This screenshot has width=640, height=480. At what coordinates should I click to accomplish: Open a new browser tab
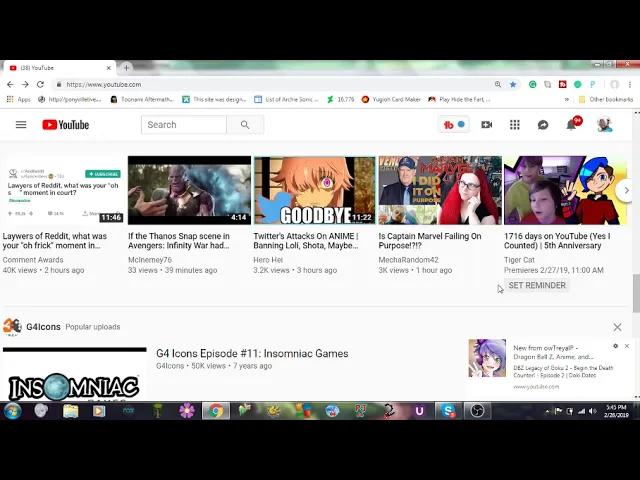[x=127, y=68]
